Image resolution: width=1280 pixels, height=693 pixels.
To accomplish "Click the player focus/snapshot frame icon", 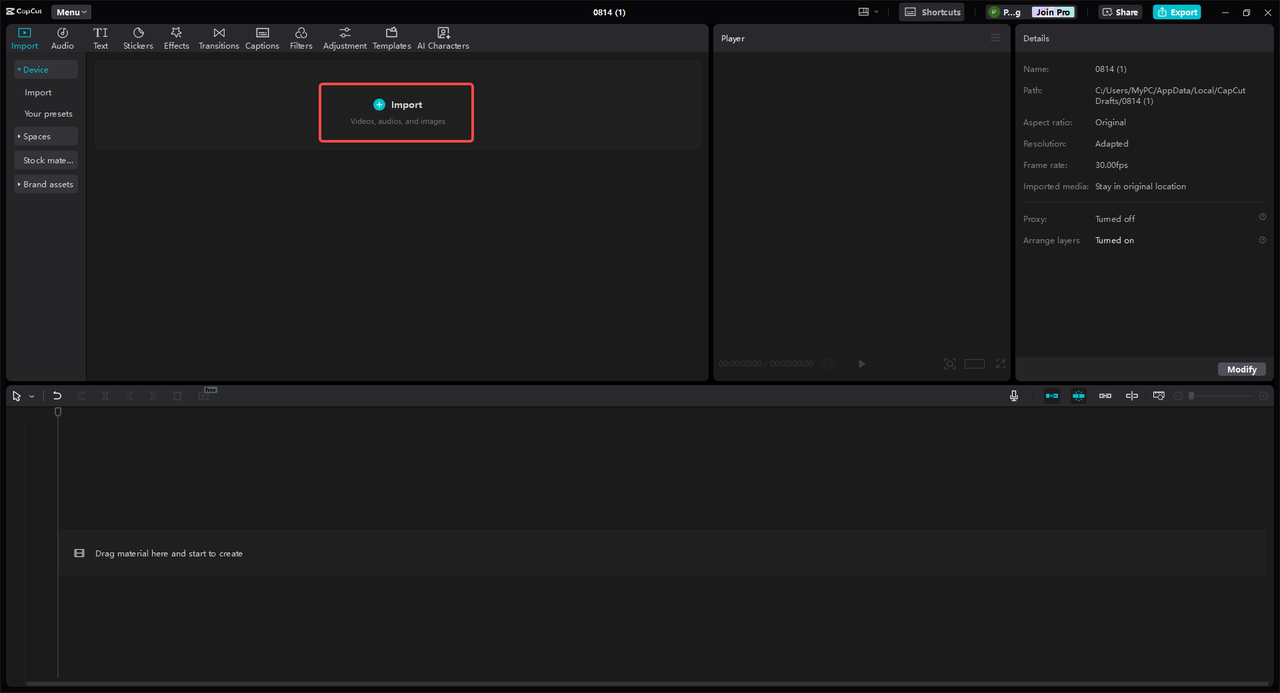I will 950,364.
